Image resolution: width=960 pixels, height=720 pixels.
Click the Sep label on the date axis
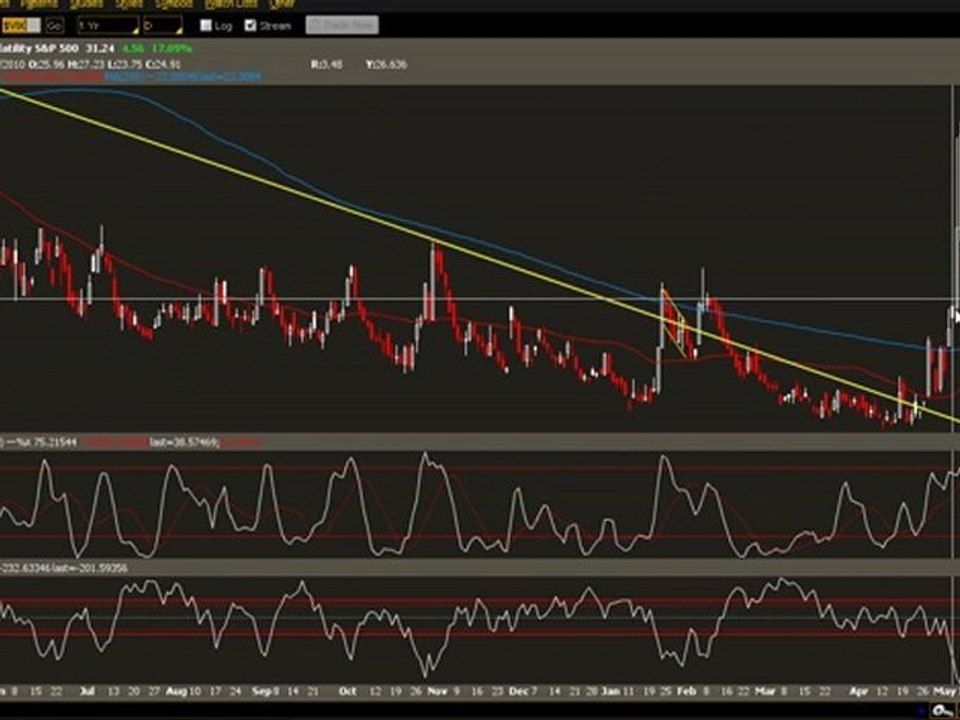tap(261, 691)
